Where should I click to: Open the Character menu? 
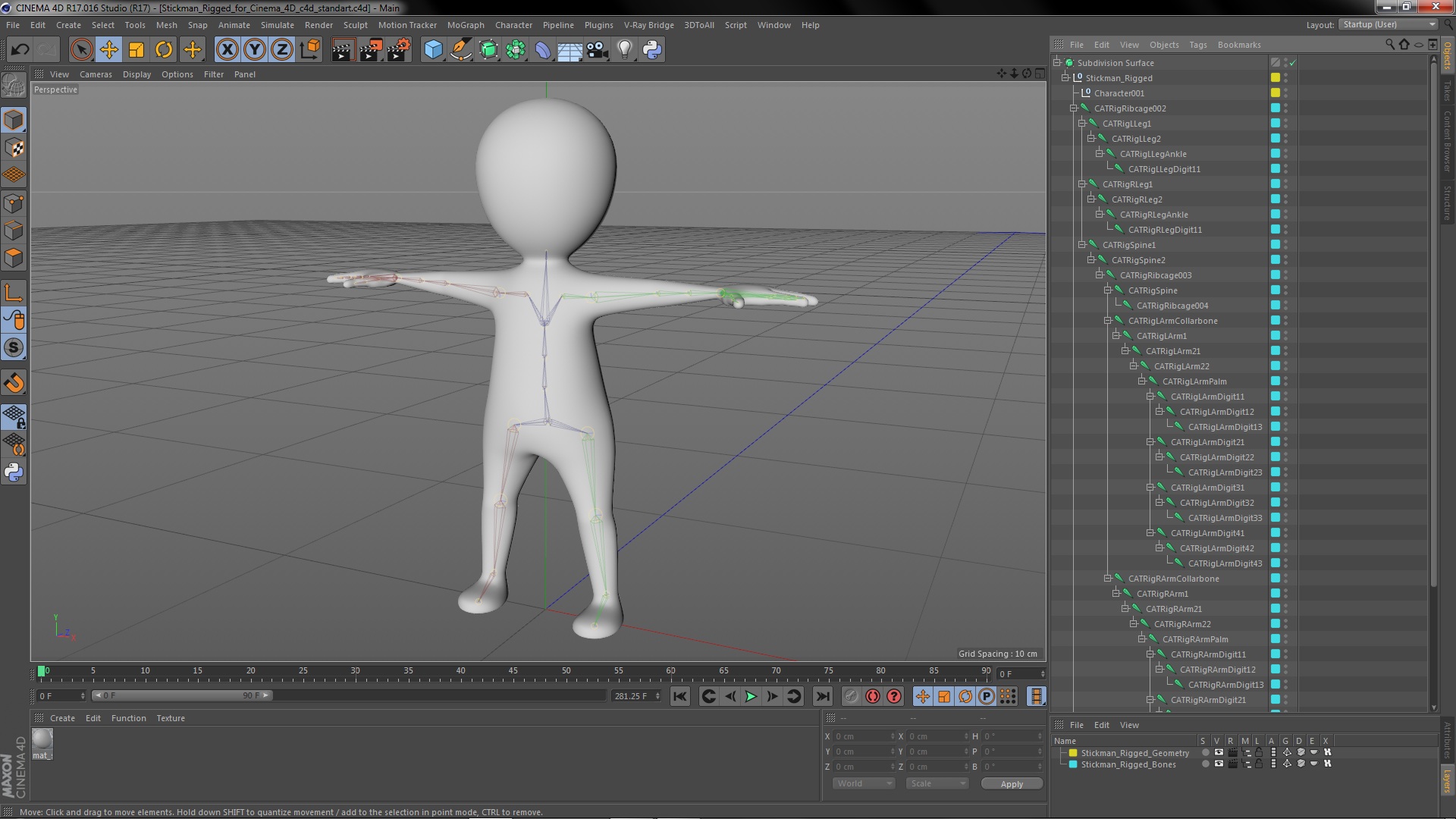pos(513,25)
